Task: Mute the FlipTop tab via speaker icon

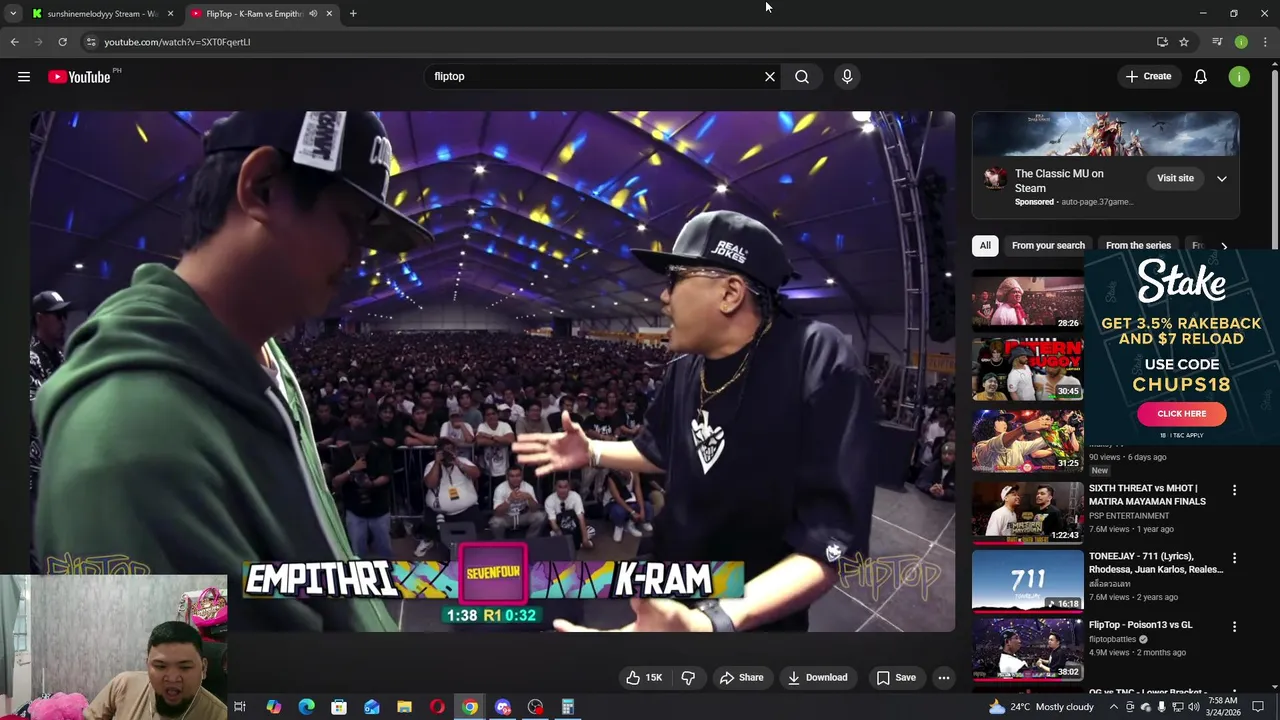Action: tap(313, 14)
